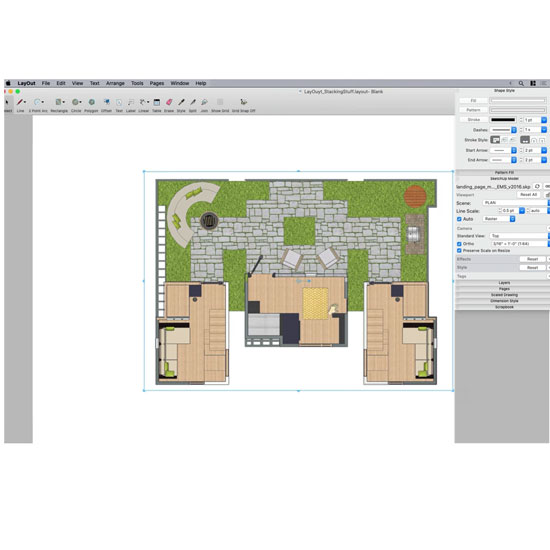Screen dimensions: 550x550
Task: Select the Text tool
Action: coord(119,102)
